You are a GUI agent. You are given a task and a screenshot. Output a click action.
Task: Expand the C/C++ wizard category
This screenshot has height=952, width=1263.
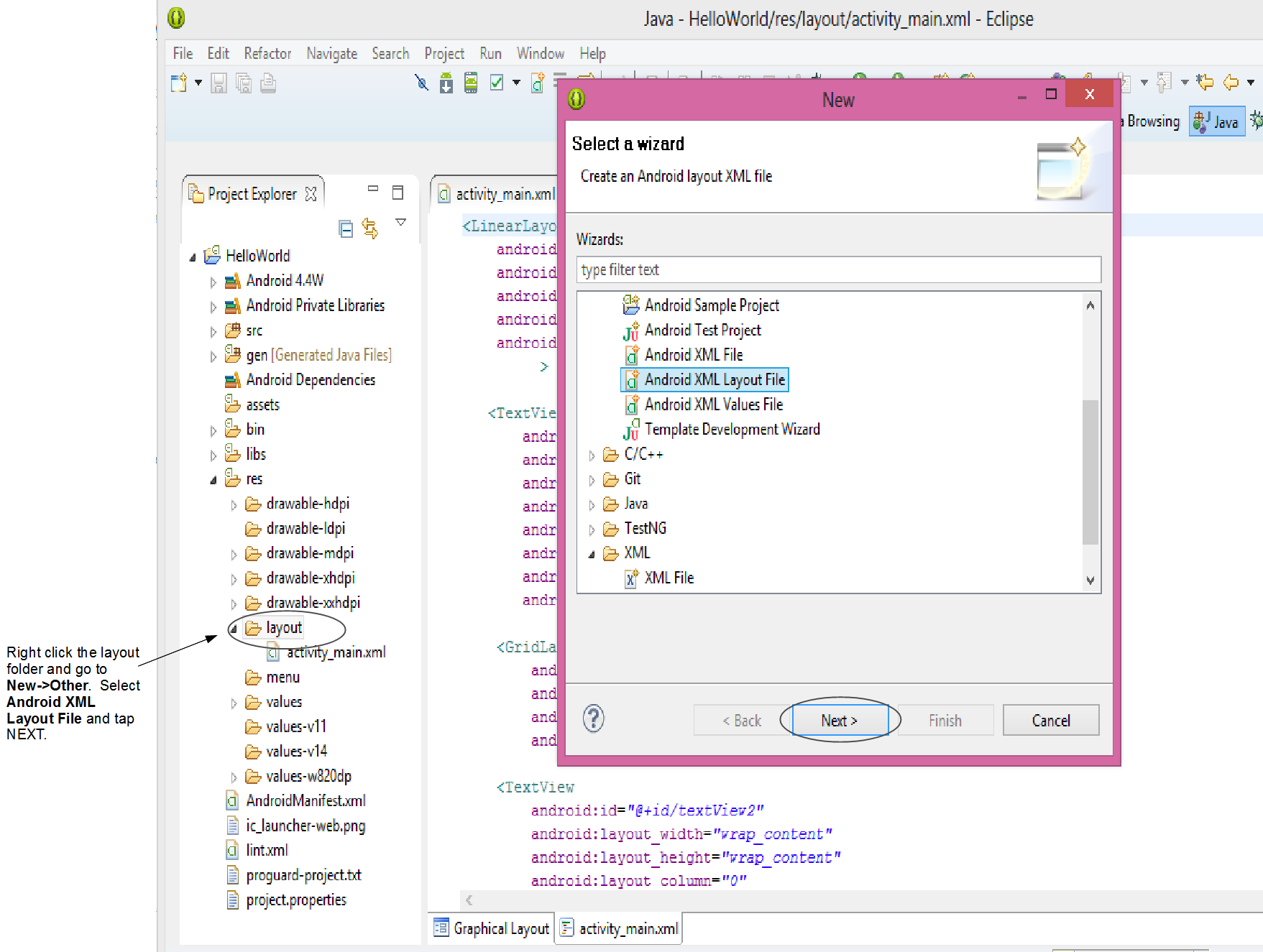click(592, 456)
